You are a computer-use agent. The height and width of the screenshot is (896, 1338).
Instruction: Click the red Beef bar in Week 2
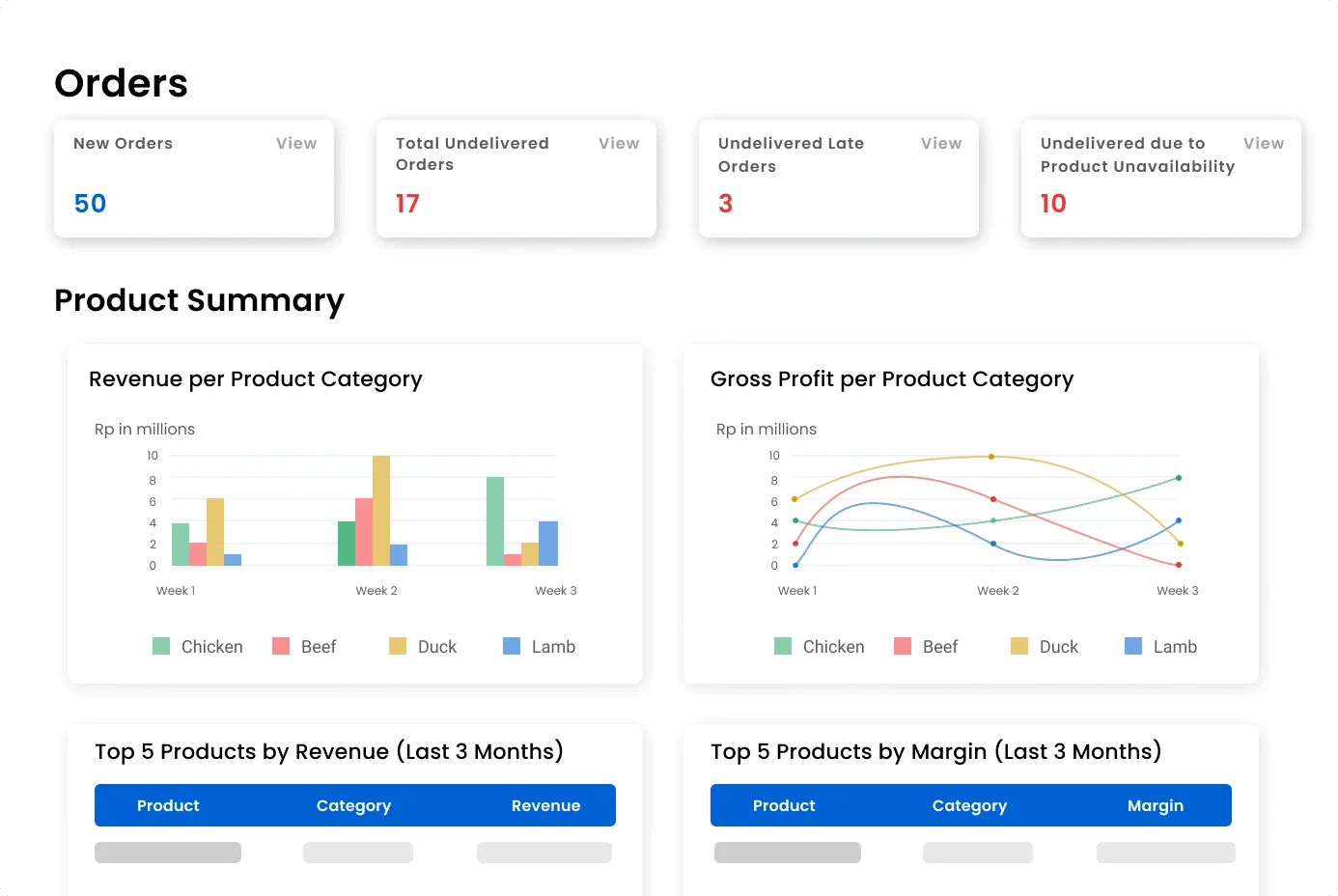pos(364,532)
